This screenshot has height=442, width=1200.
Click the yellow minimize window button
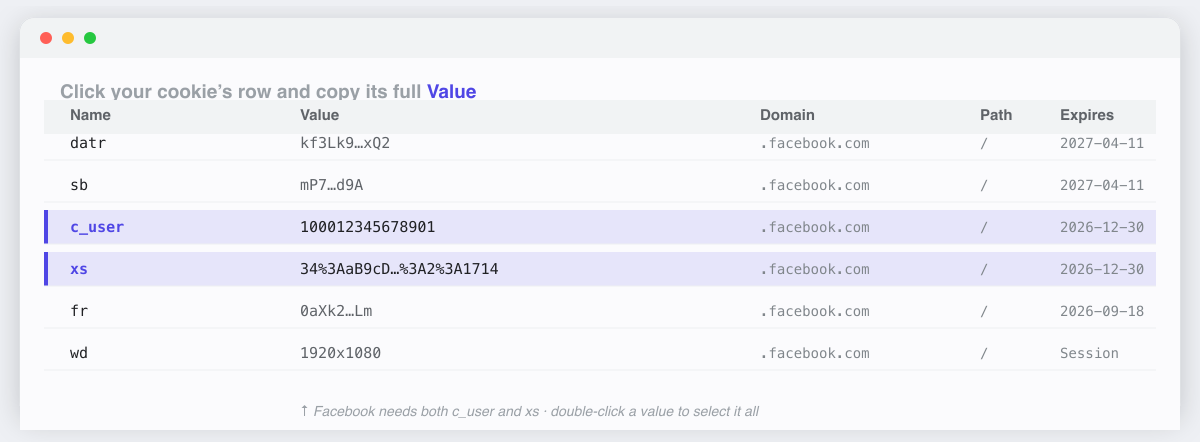click(68, 38)
